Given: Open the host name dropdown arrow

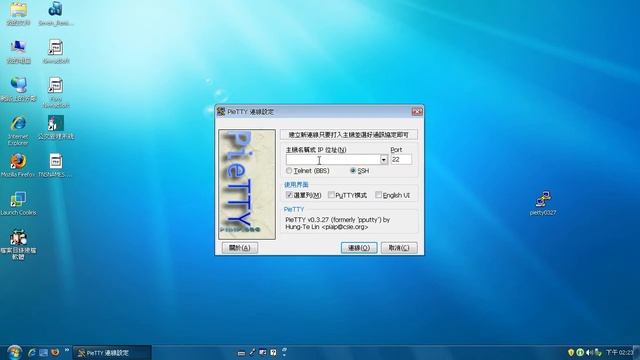Looking at the screenshot, I should point(384,160).
